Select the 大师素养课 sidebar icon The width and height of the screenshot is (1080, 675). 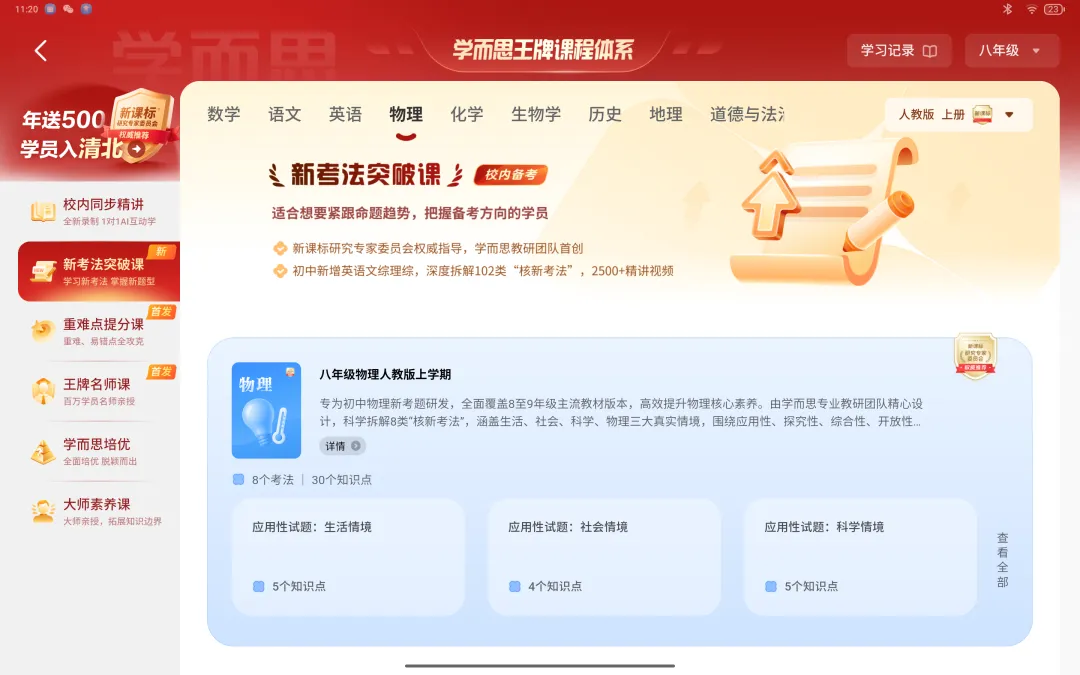pos(43,512)
